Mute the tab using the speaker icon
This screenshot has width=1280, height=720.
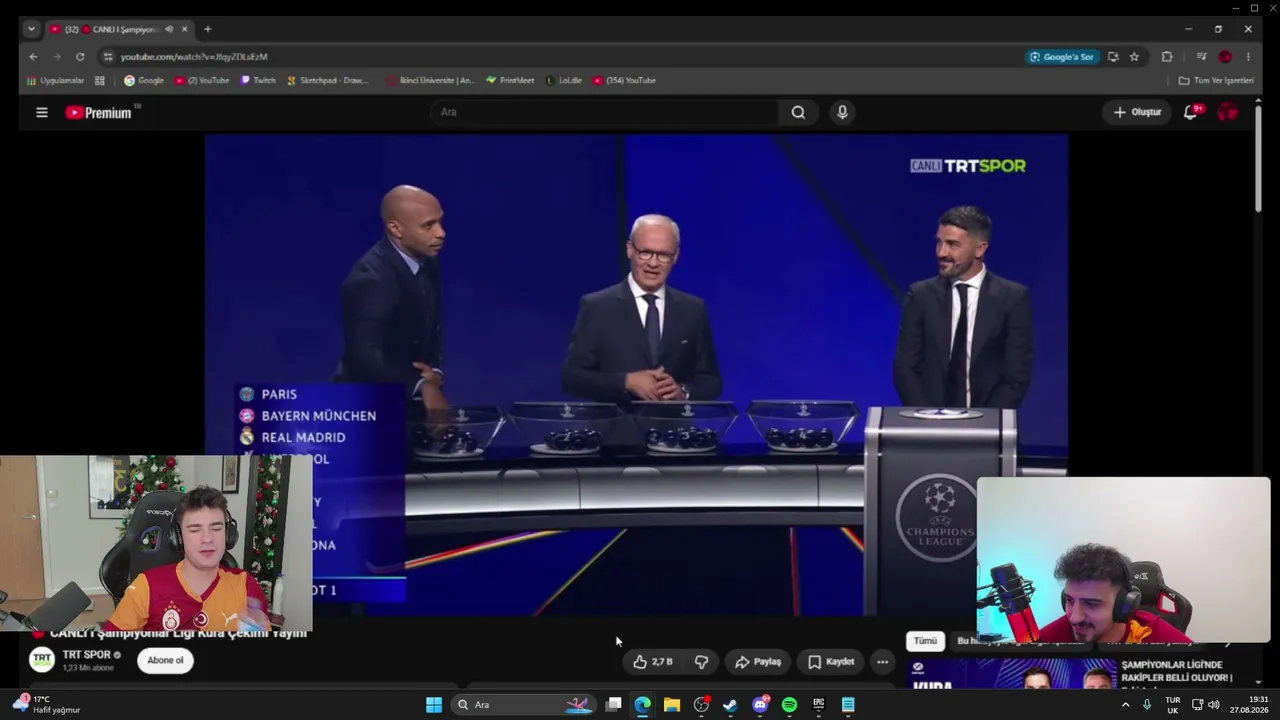pyautogui.click(x=168, y=29)
